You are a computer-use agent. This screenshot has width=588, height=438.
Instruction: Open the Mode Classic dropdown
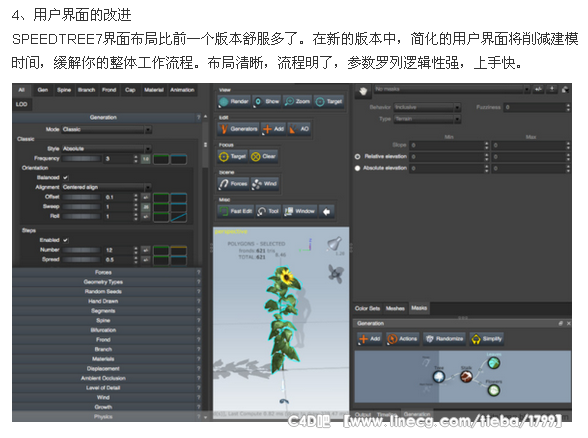pos(106,129)
